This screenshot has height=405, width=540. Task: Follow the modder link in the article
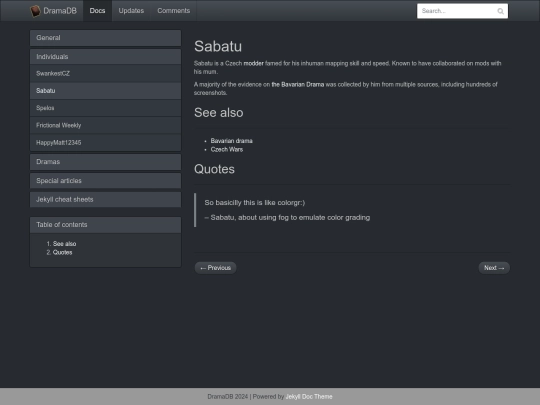pos(253,63)
